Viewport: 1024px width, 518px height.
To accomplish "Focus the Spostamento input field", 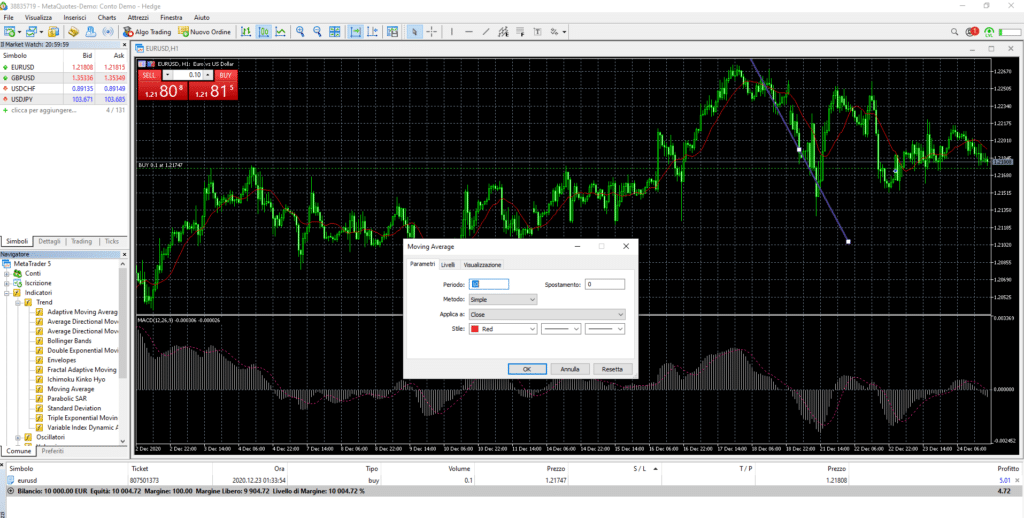I will [605, 284].
